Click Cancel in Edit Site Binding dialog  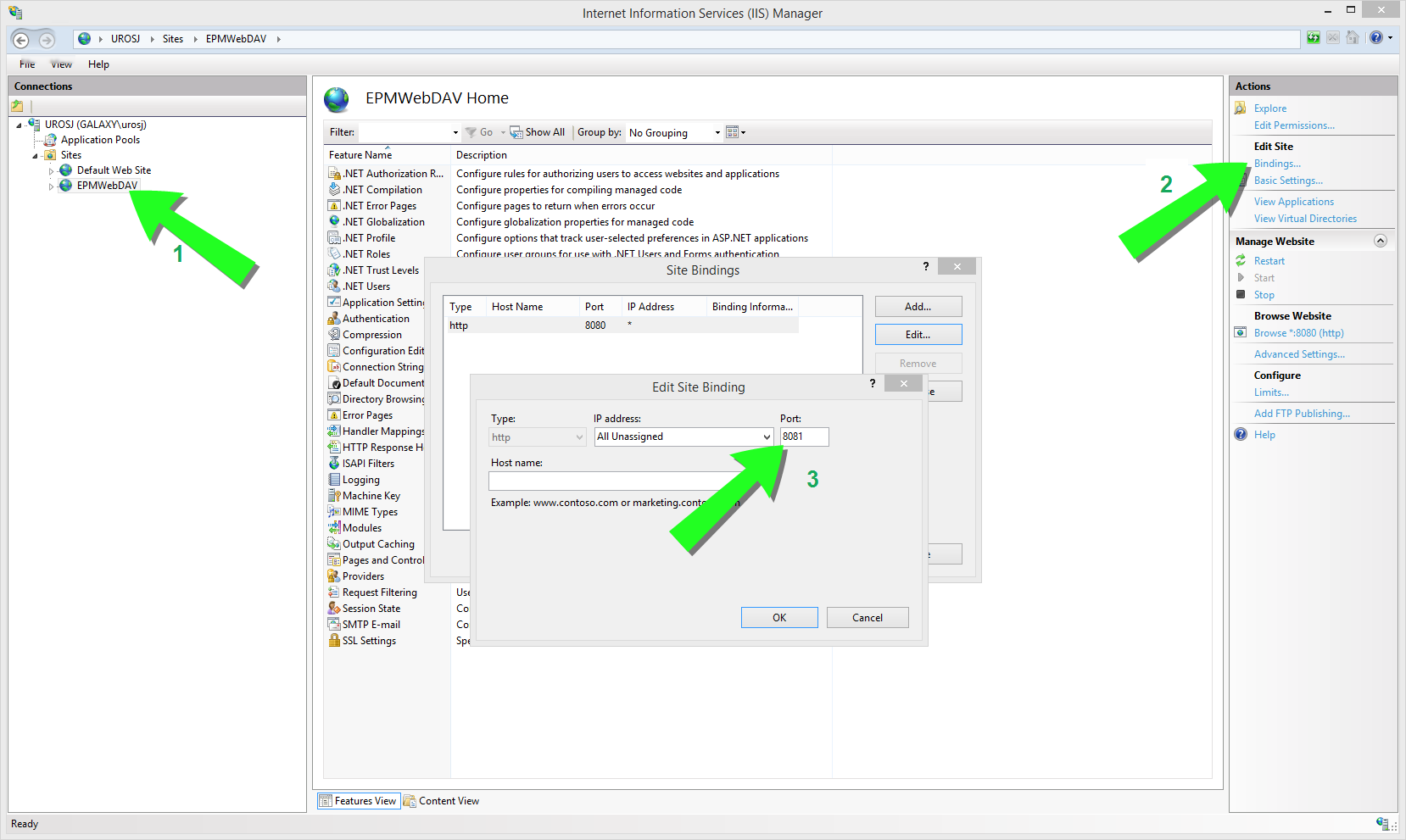(867, 618)
